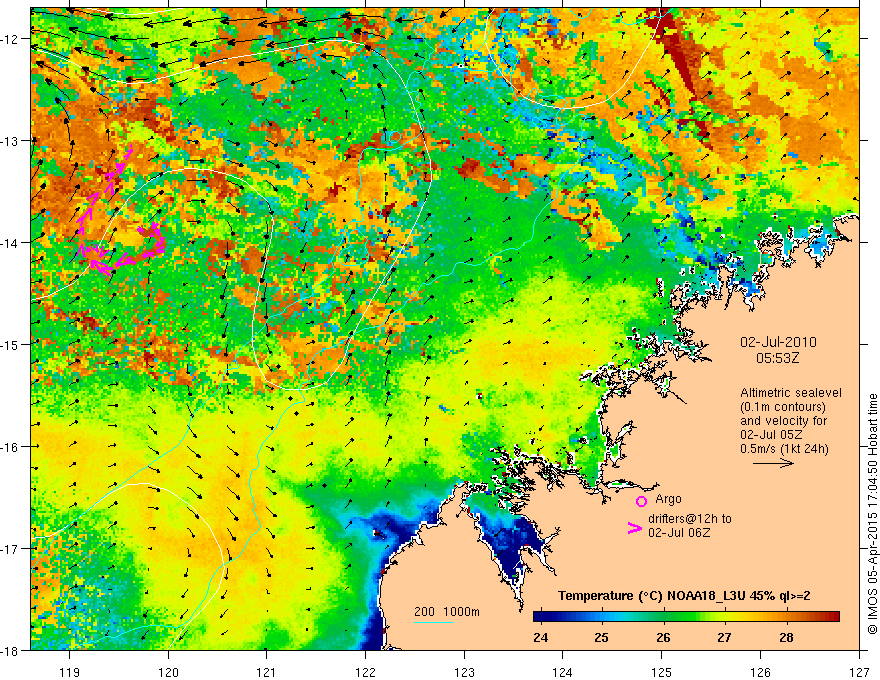Click latitude axis label -17
This screenshot has width=880, height=680.
pyautogui.click(x=11, y=548)
